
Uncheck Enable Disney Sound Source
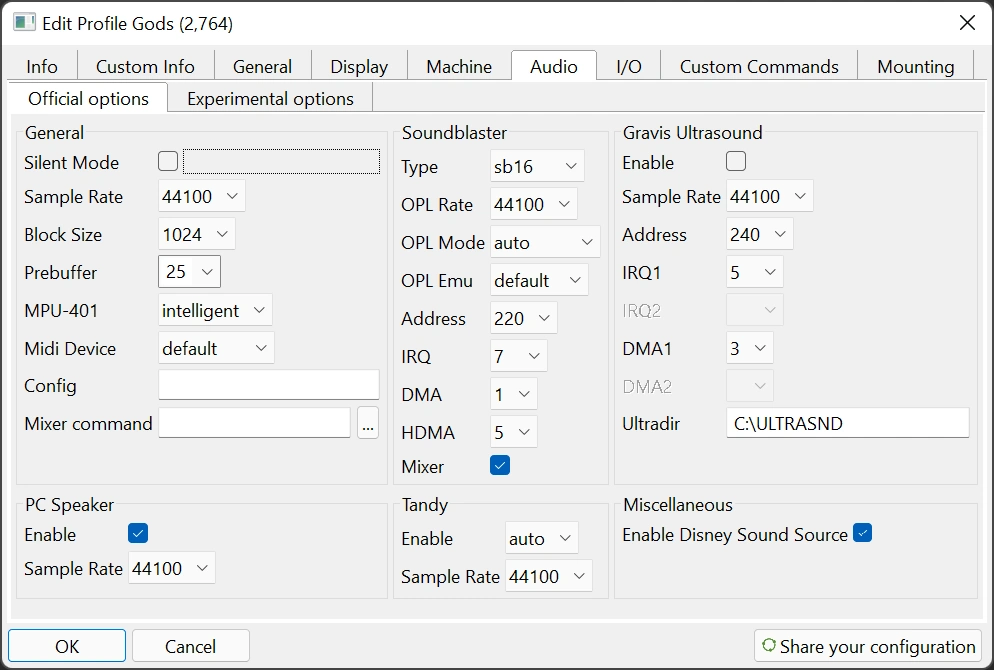pyautogui.click(x=862, y=533)
